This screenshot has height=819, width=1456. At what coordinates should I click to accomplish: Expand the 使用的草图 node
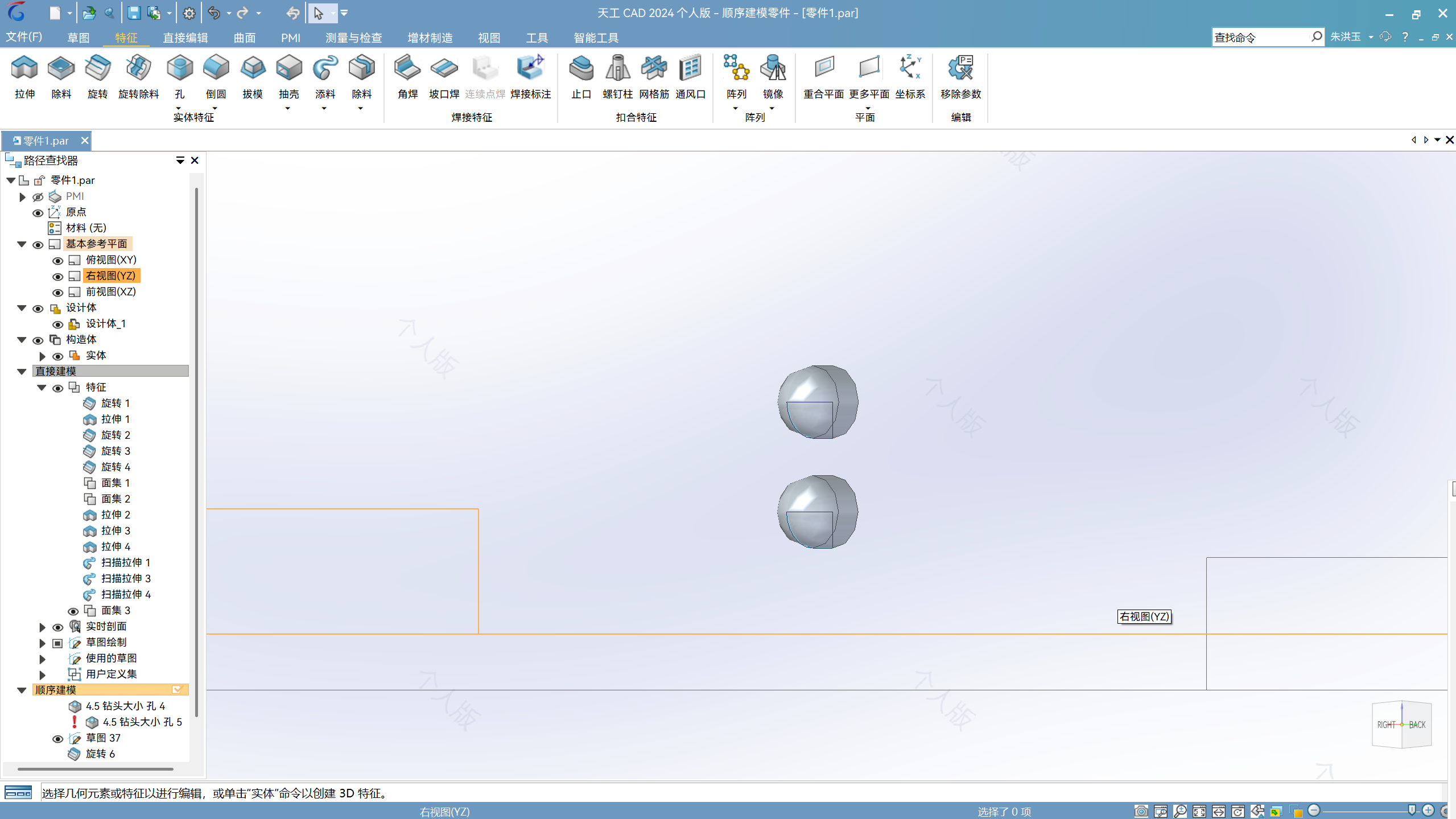(x=42, y=659)
